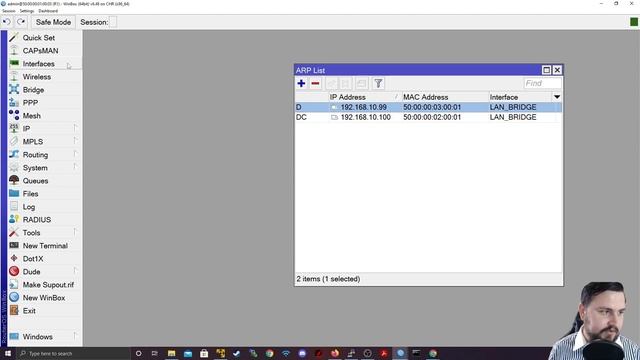Maximize the ARP List window
The width and height of the screenshot is (640, 360).
coord(546,70)
